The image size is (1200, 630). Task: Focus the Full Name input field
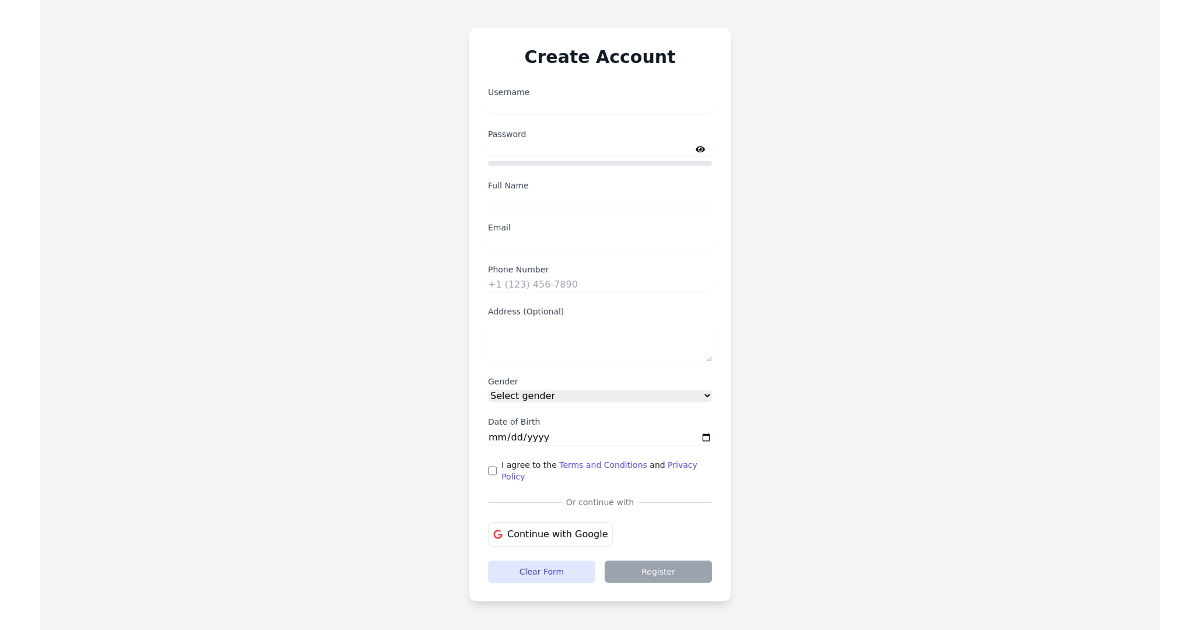[x=599, y=200]
